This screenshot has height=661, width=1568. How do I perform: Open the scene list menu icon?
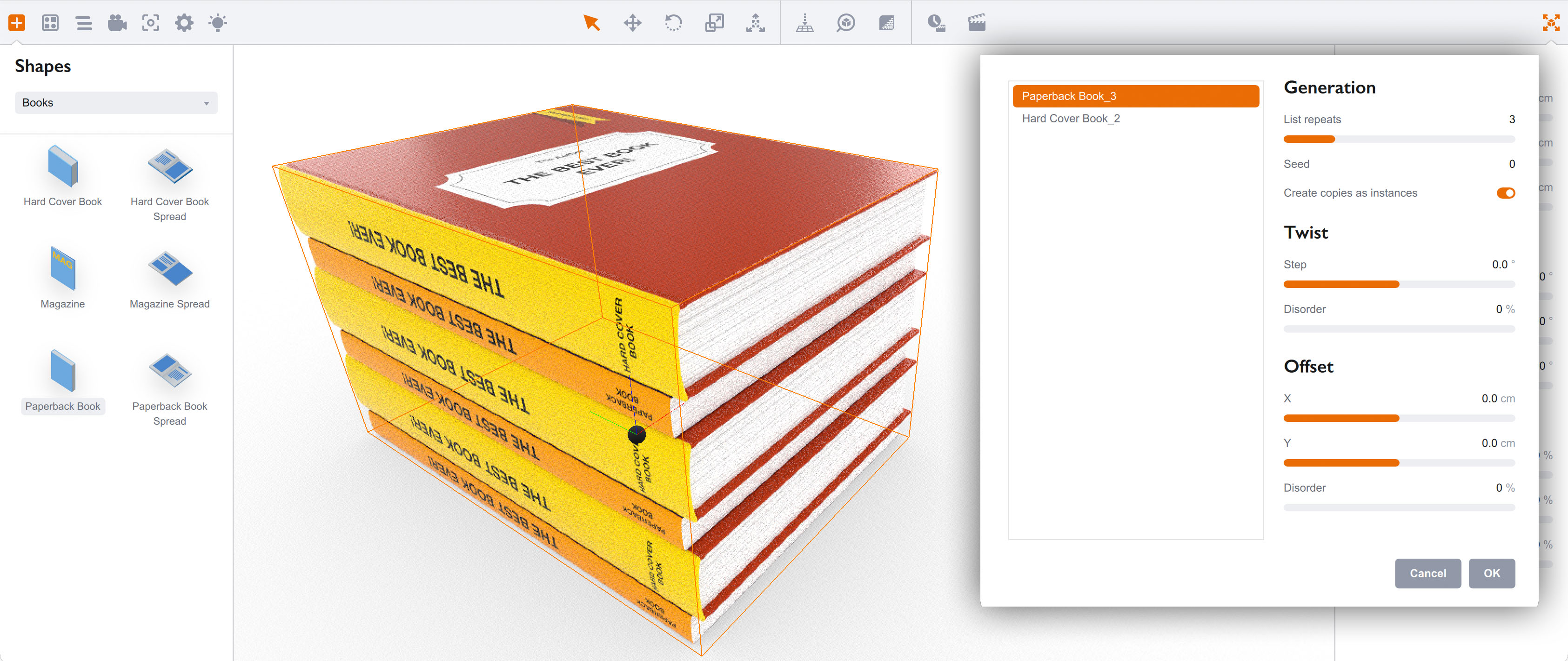click(84, 23)
